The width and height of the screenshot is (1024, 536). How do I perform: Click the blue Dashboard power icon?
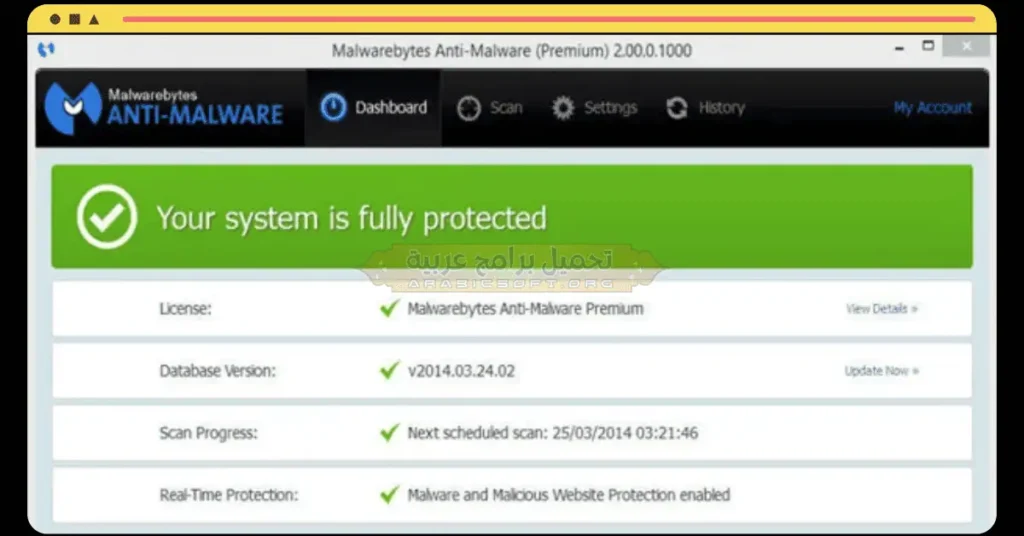[333, 107]
